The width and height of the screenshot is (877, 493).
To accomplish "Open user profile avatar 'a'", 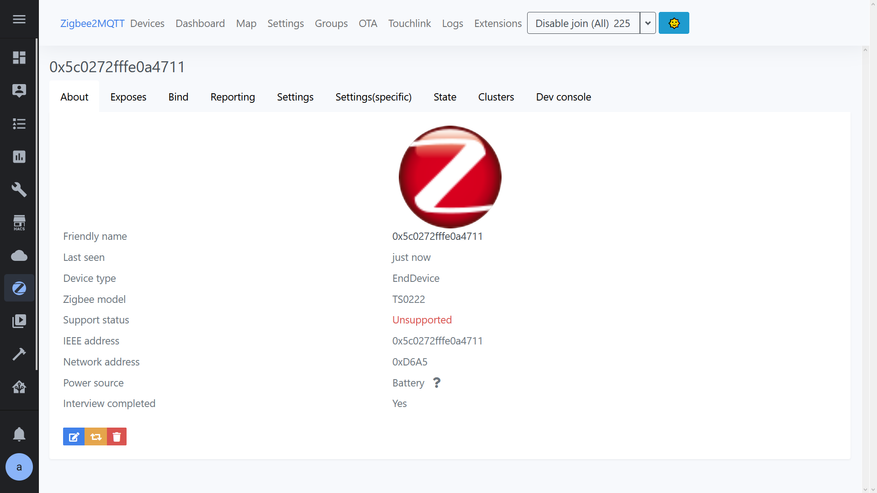I will (x=19, y=467).
